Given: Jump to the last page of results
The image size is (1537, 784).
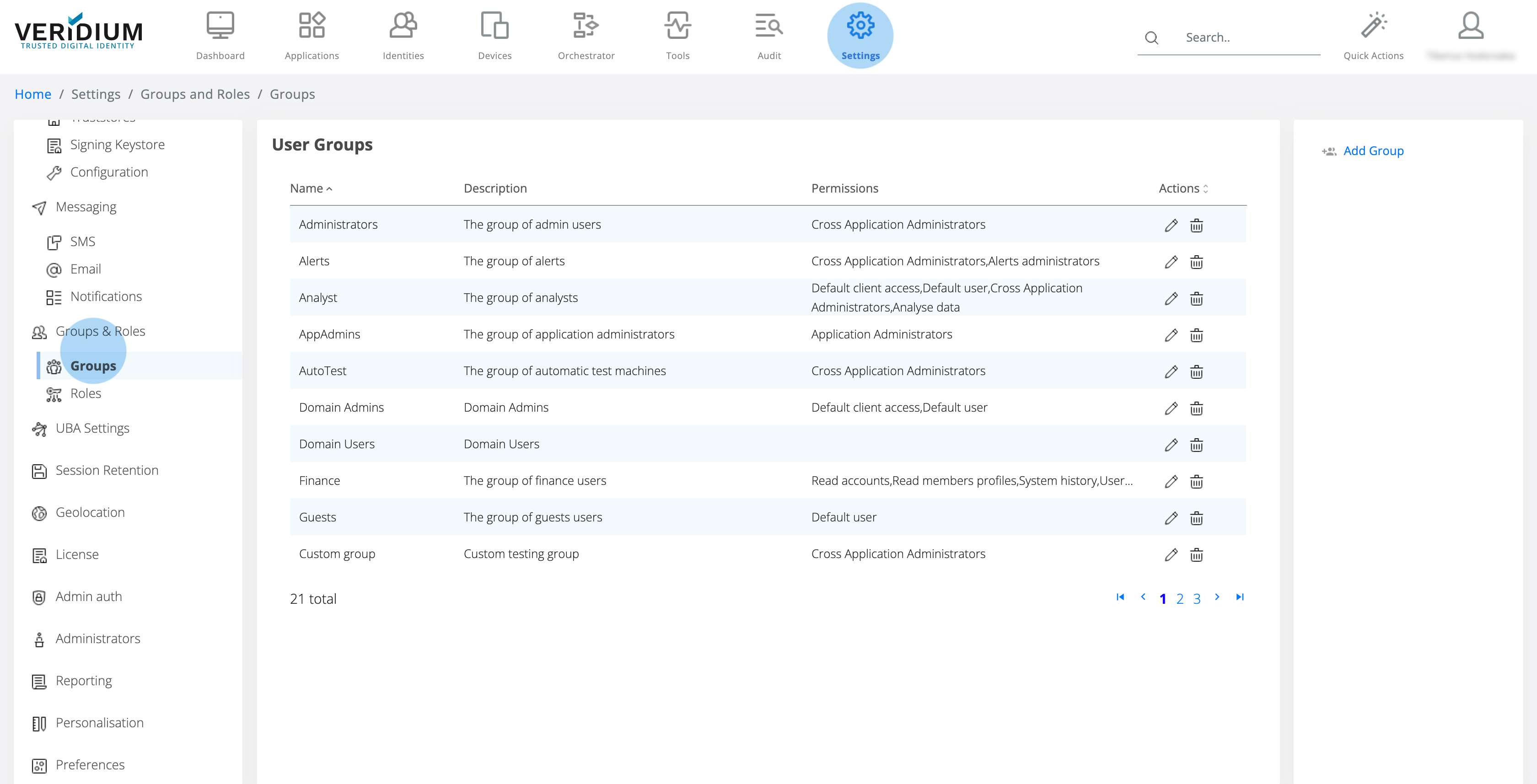Looking at the screenshot, I should click(1239, 597).
